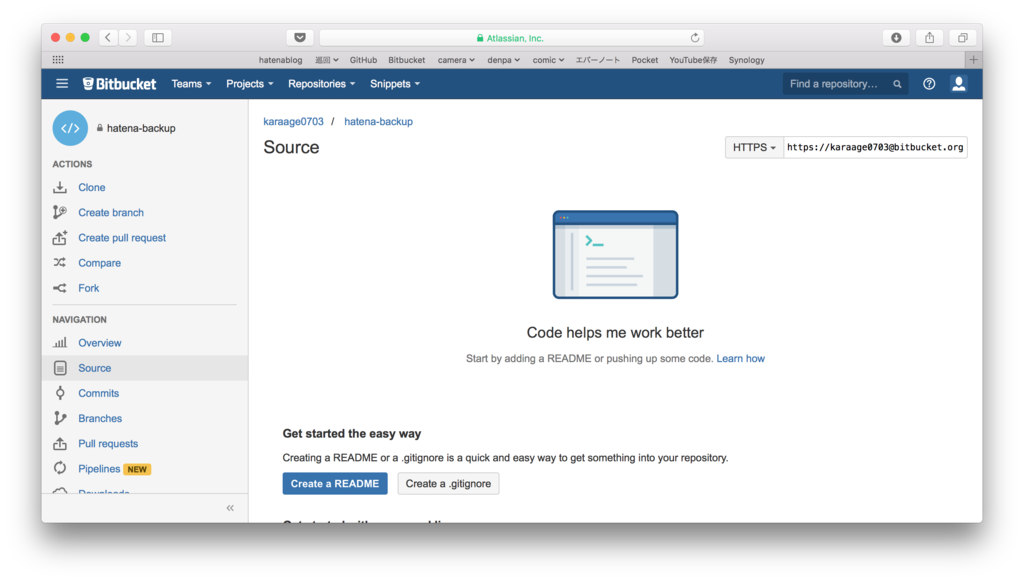Open the YouTube保存 bookmark
The width and height of the screenshot is (1024, 582).
click(x=693, y=60)
